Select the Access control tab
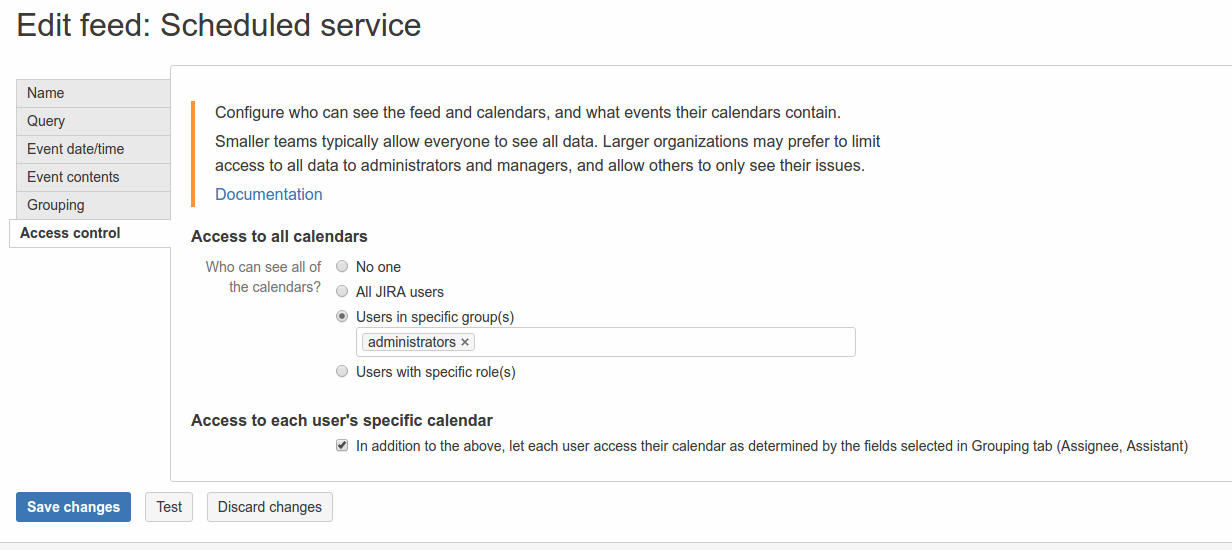This screenshot has width=1232, height=550. pyautogui.click(x=90, y=233)
